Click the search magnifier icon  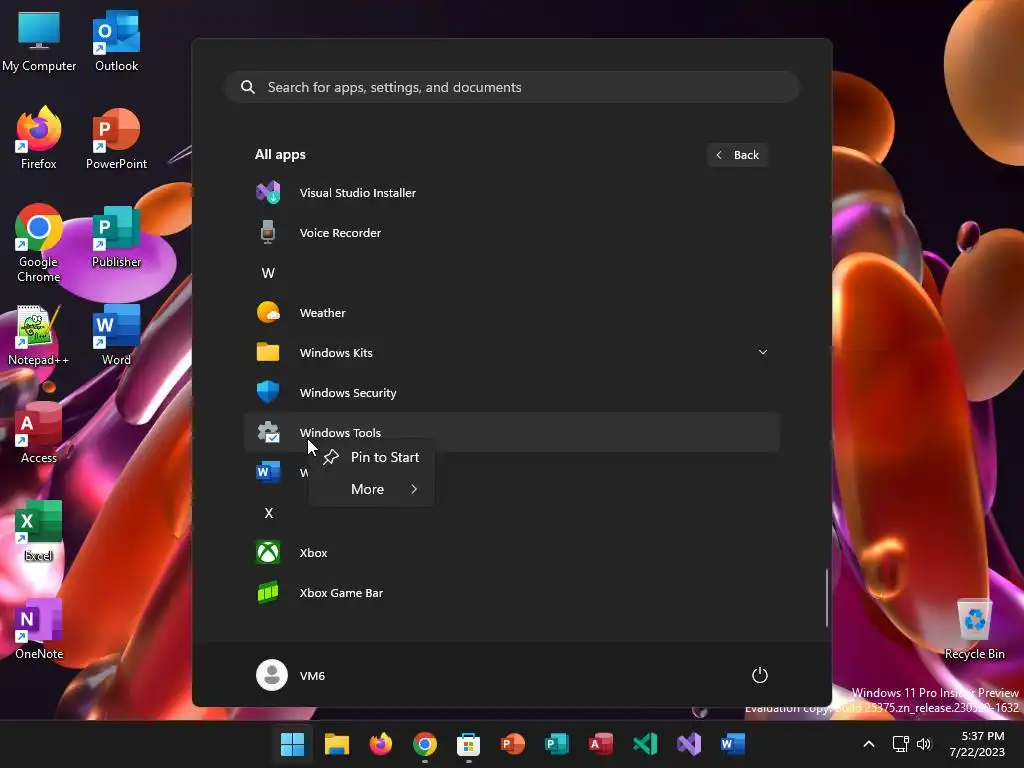248,87
